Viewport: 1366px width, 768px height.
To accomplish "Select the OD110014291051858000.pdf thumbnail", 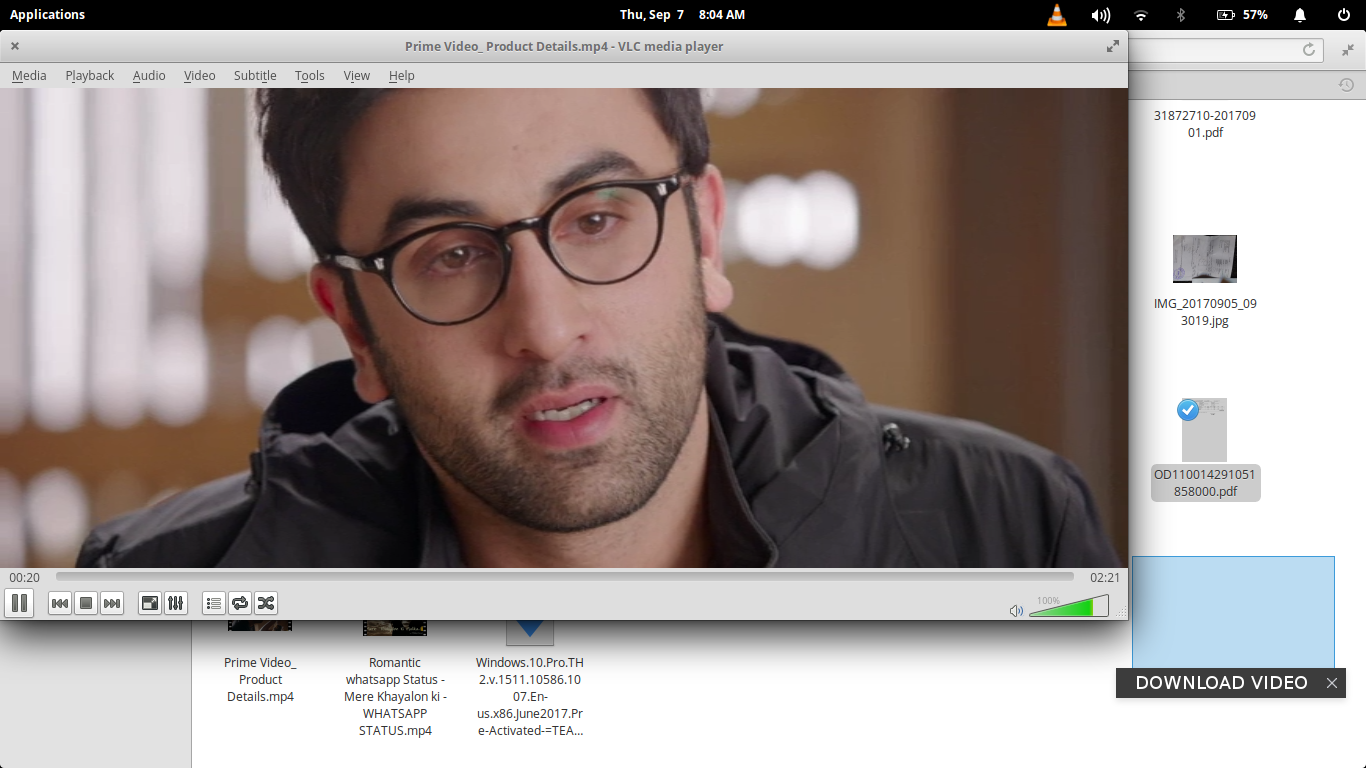I will point(1205,430).
